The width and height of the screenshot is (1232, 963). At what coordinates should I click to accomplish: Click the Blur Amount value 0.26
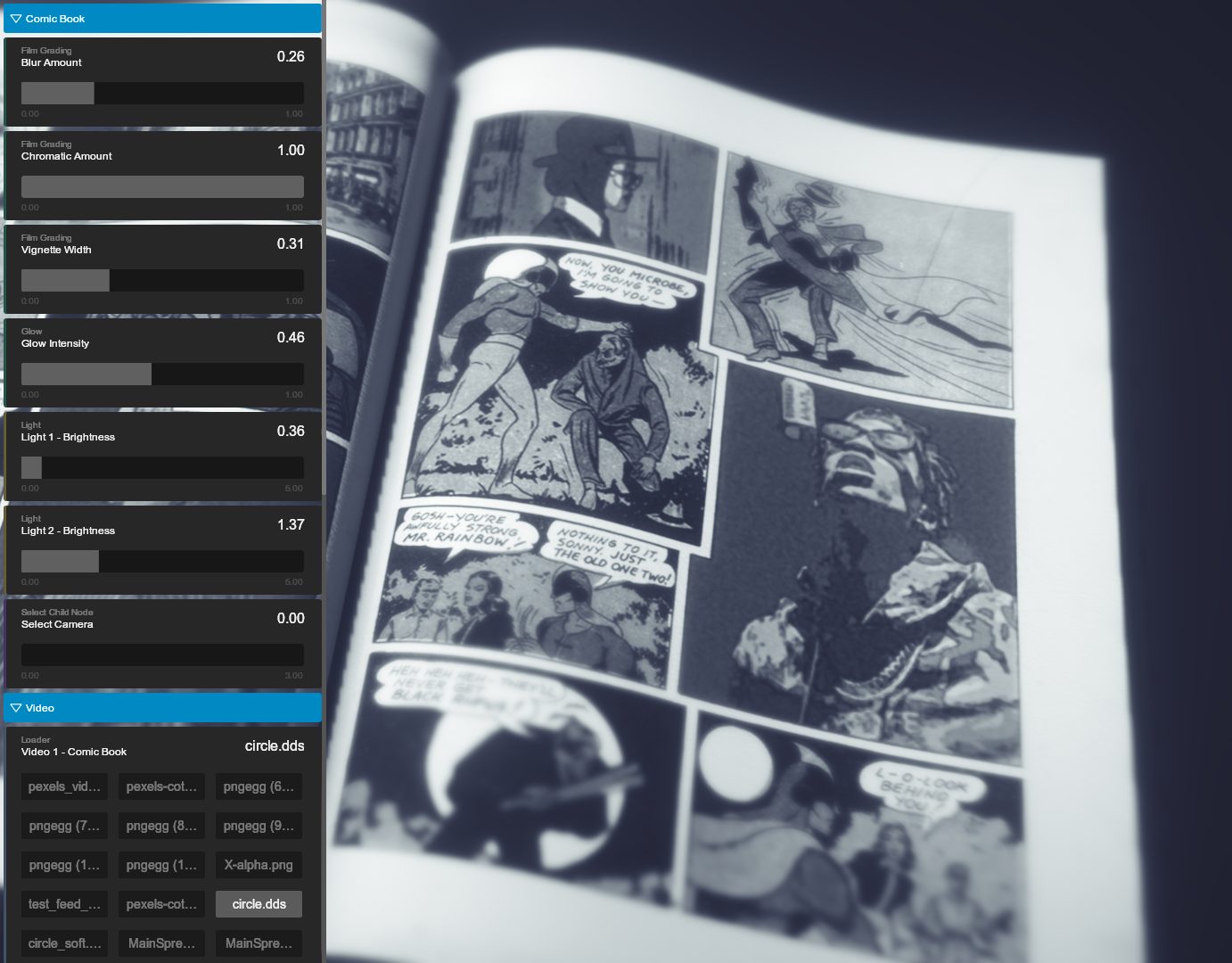(291, 57)
